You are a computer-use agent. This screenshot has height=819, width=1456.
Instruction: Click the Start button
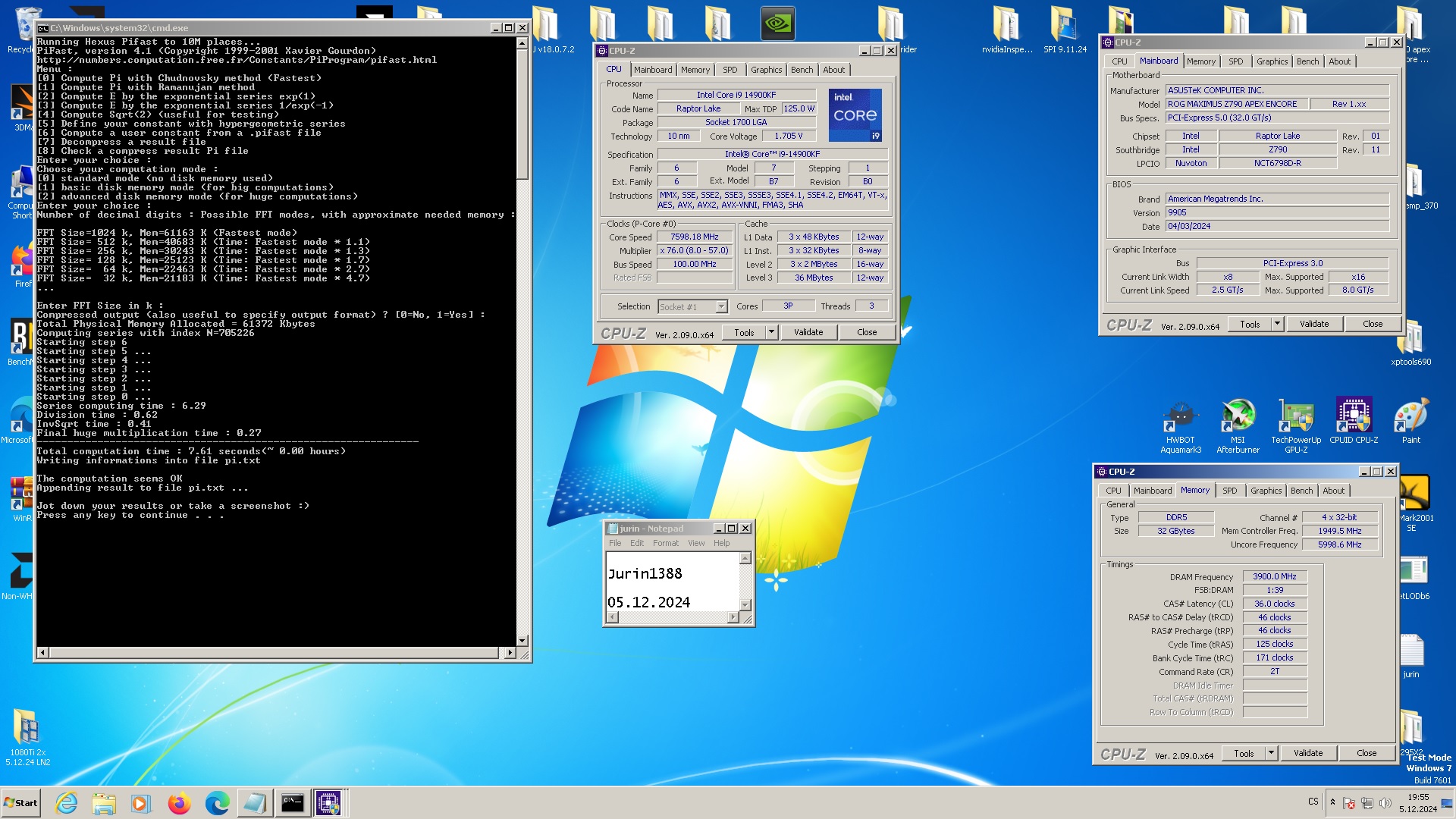point(20,803)
